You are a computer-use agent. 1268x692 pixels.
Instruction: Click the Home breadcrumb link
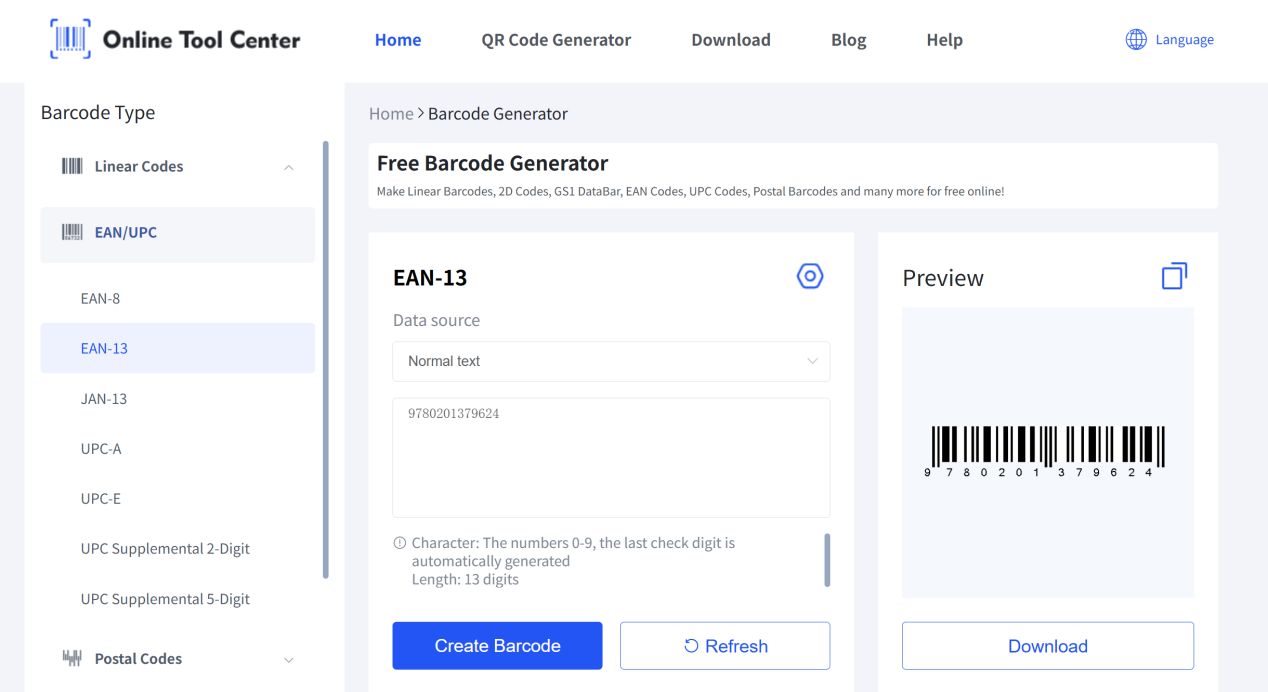tap(391, 114)
